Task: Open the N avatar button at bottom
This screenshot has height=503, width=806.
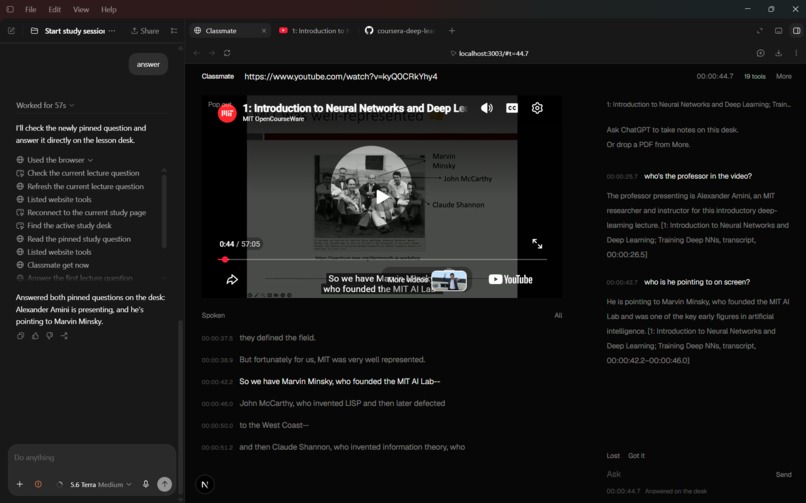Action: (205, 484)
